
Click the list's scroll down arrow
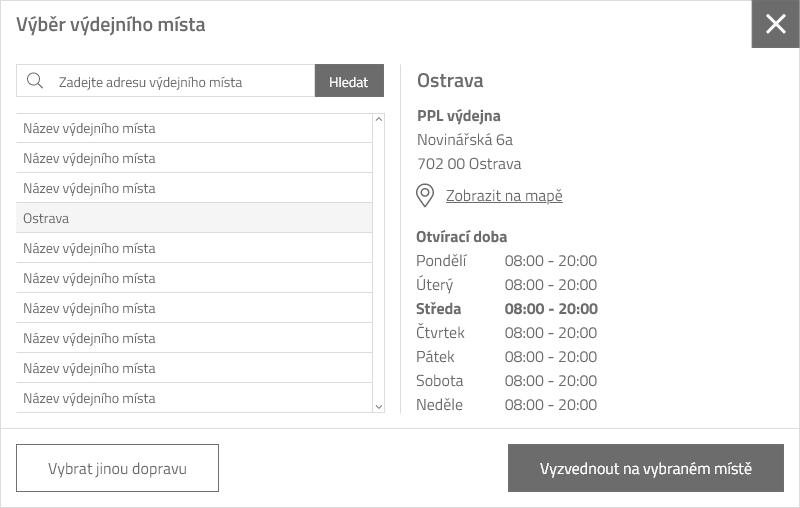(x=378, y=406)
